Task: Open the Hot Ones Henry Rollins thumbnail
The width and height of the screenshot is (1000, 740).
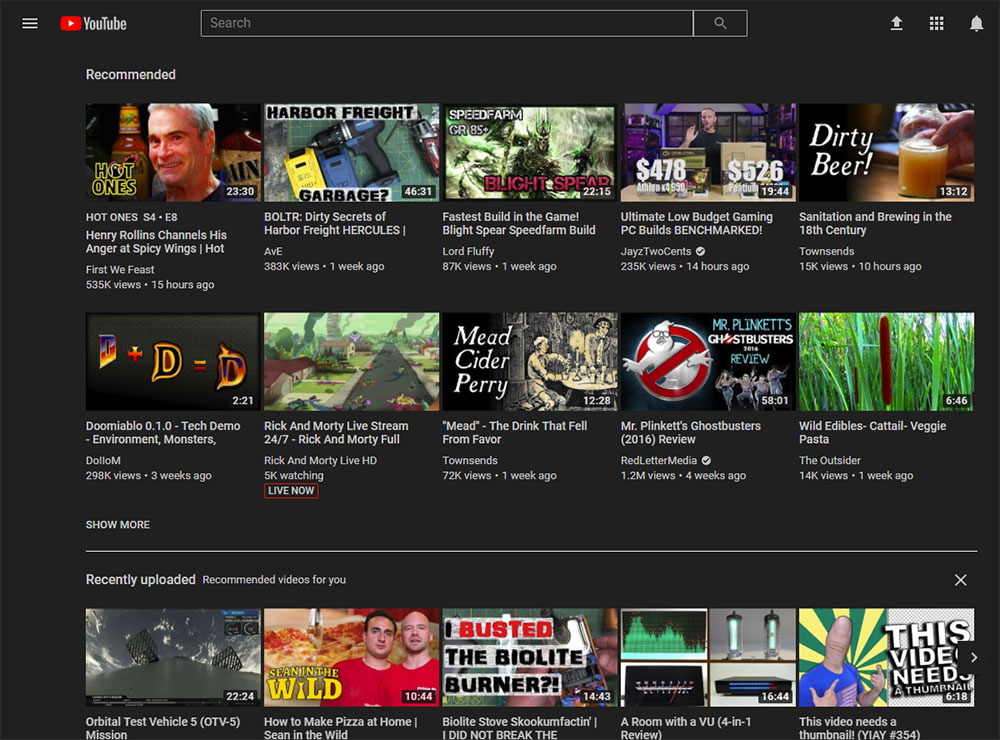Action: (x=173, y=152)
